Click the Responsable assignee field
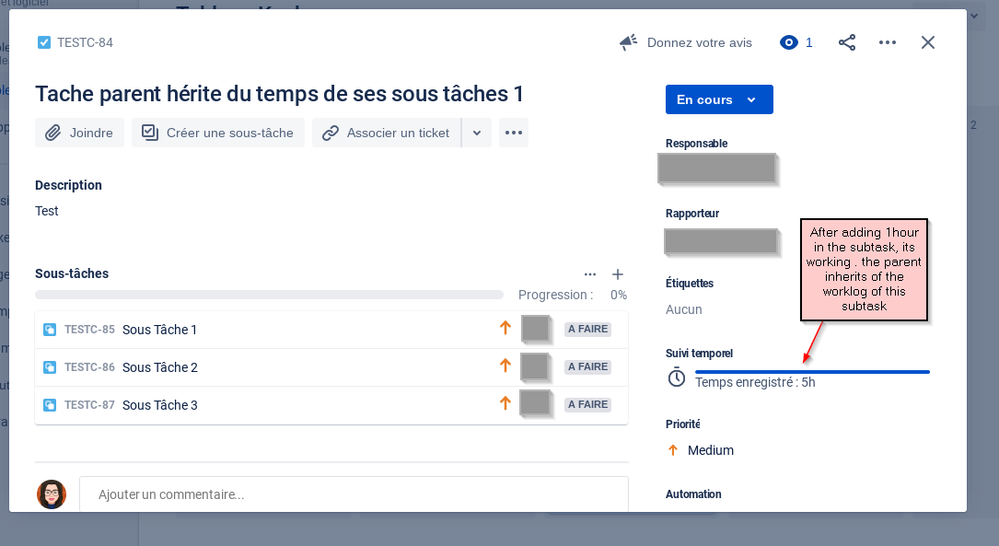Image resolution: width=999 pixels, height=546 pixels. [717, 169]
